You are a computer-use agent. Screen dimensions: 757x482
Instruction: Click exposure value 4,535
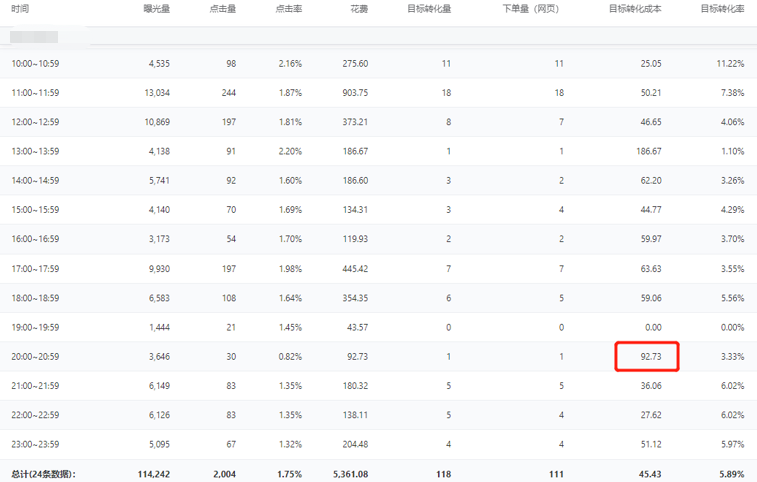159,64
